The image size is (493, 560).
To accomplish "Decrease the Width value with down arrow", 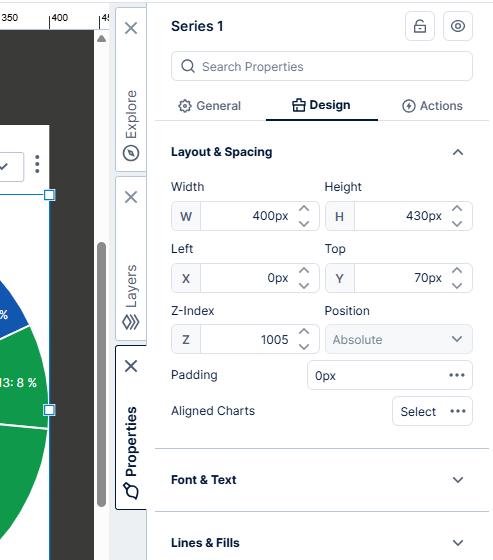I will pos(304,224).
